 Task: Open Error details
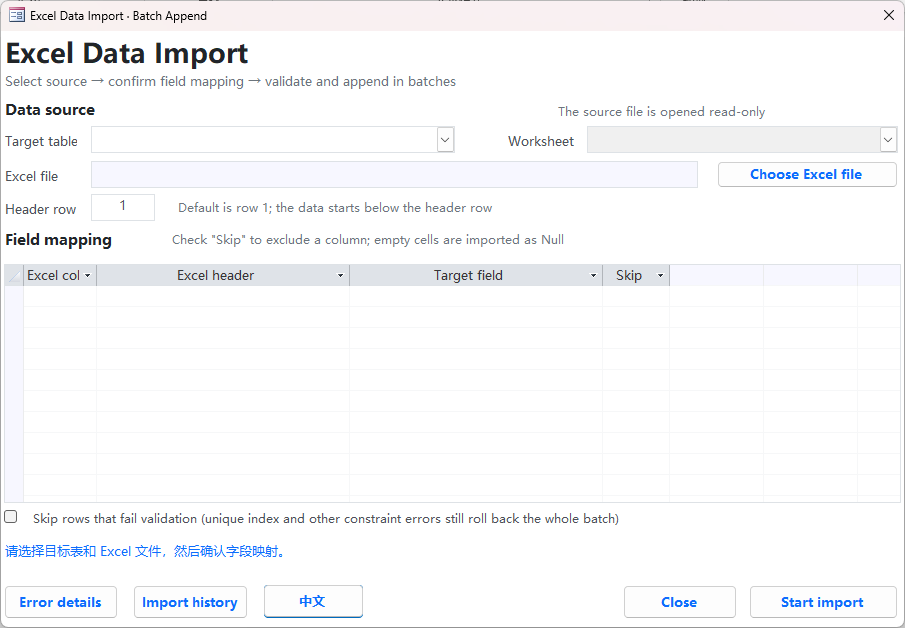(x=61, y=602)
